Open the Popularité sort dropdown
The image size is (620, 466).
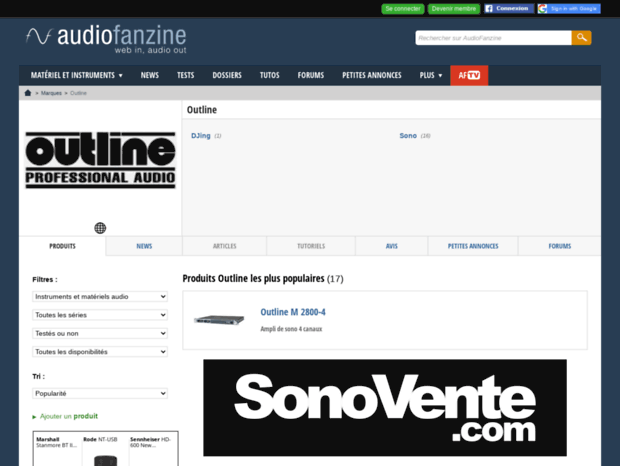pos(100,393)
